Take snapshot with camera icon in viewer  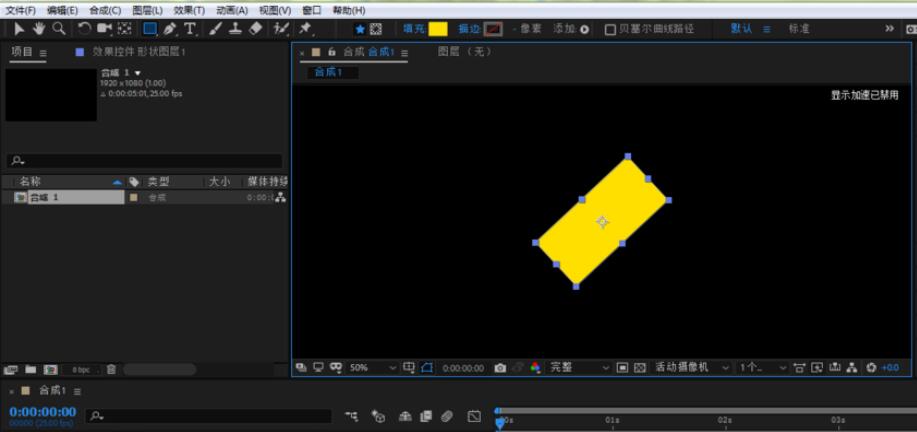[x=500, y=368]
